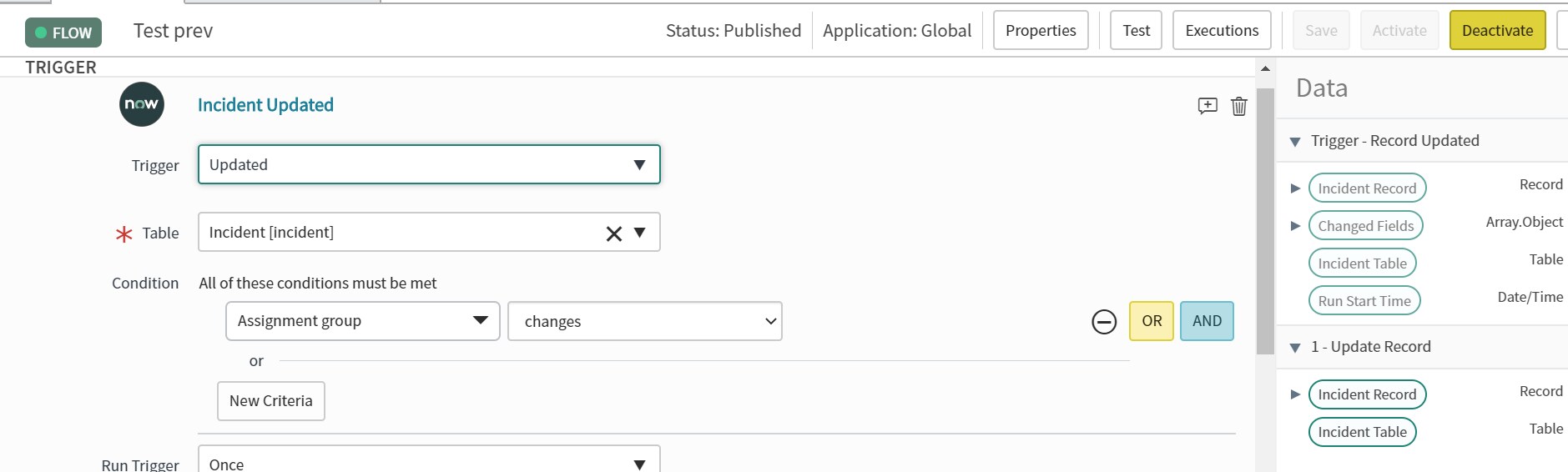Click 'Application: Global' text
Viewport: 1568px width, 472px height.
(x=897, y=31)
